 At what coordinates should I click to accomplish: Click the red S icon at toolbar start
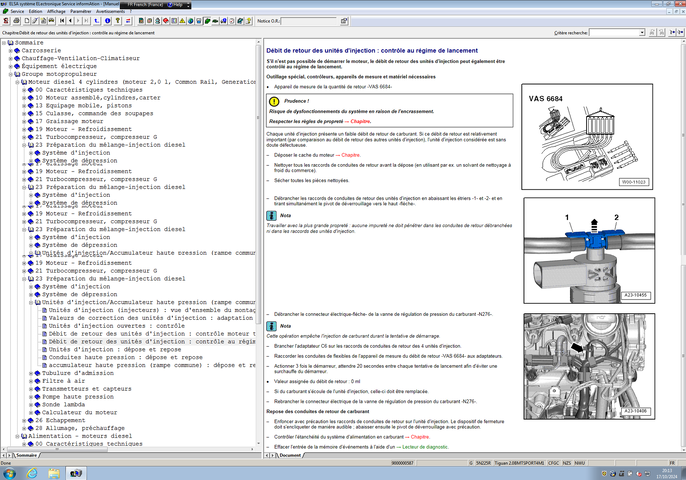6,21
